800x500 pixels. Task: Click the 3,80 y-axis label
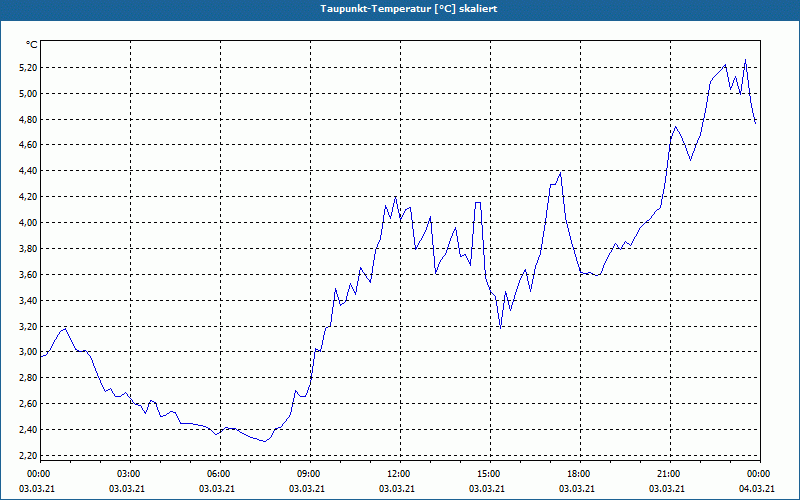(28, 248)
